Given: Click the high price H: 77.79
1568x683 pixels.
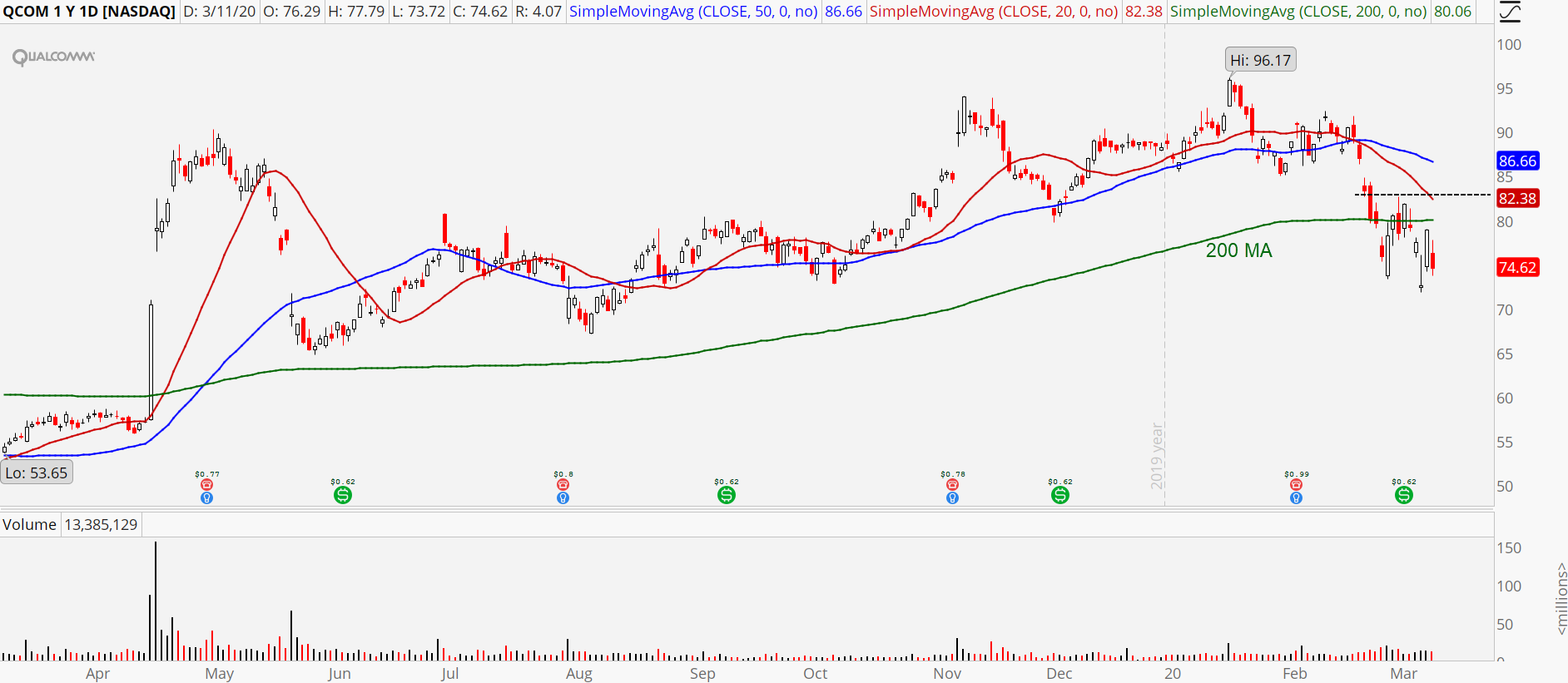Looking at the screenshot, I should pyautogui.click(x=355, y=12).
